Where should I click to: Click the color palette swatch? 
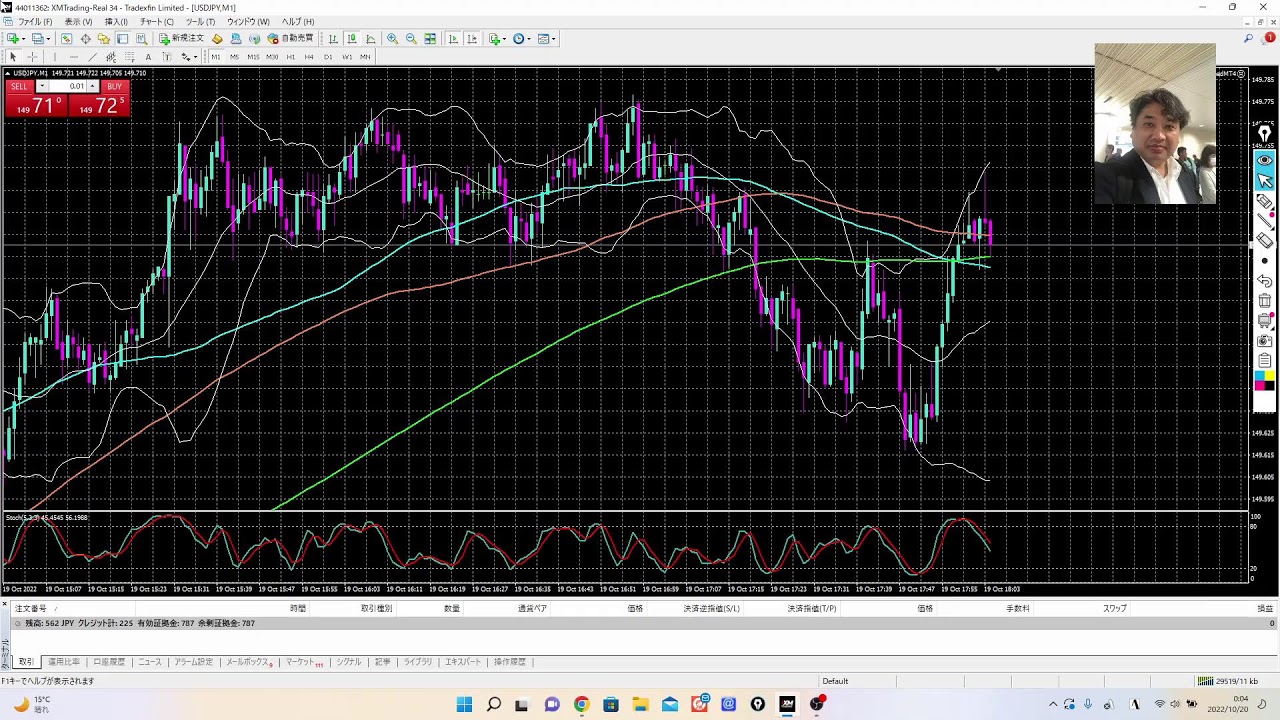click(1265, 380)
